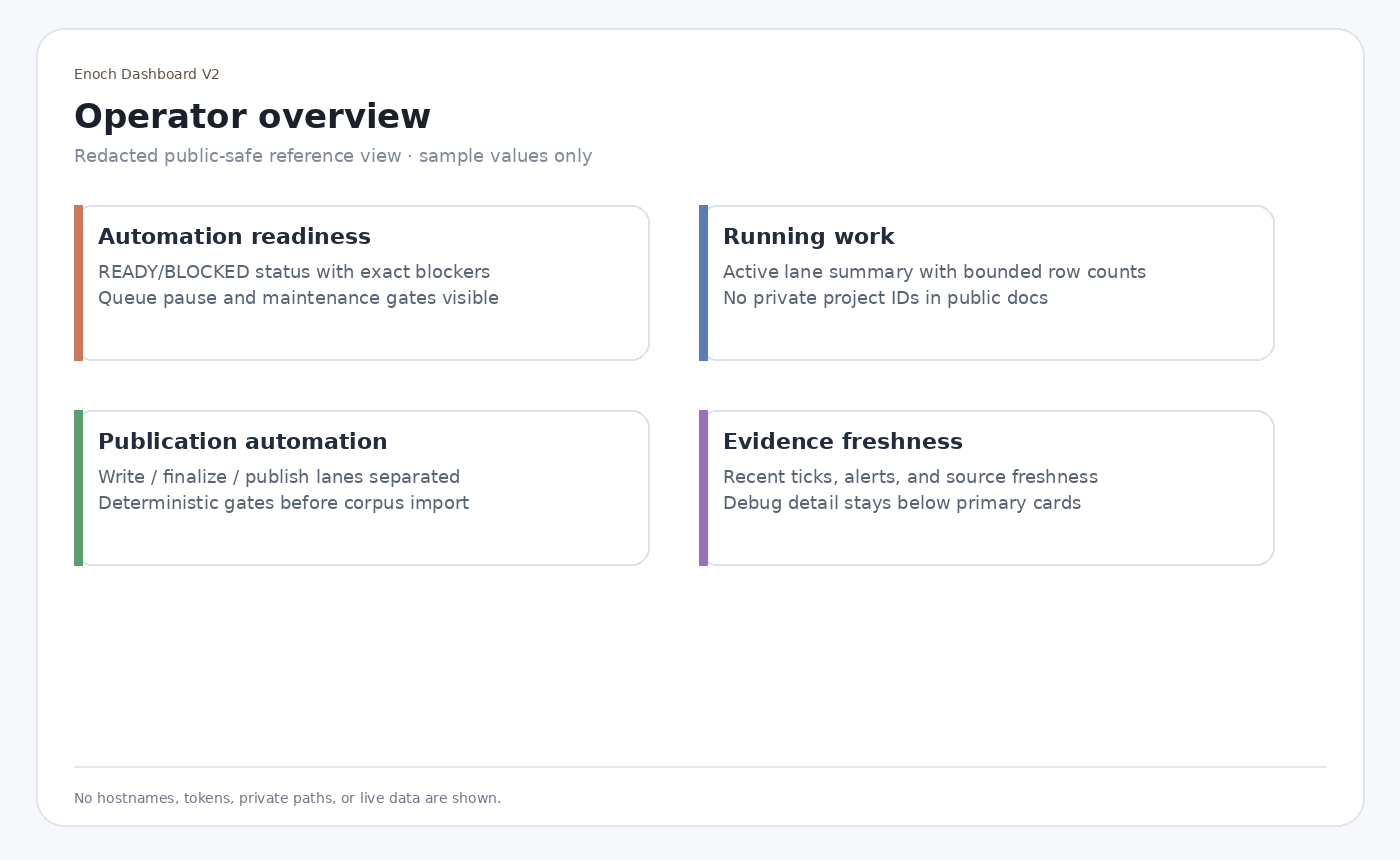Viewport: 1400px width, 860px height.
Task: Click "Deterministic gates before corpus import" line
Action: (283, 503)
